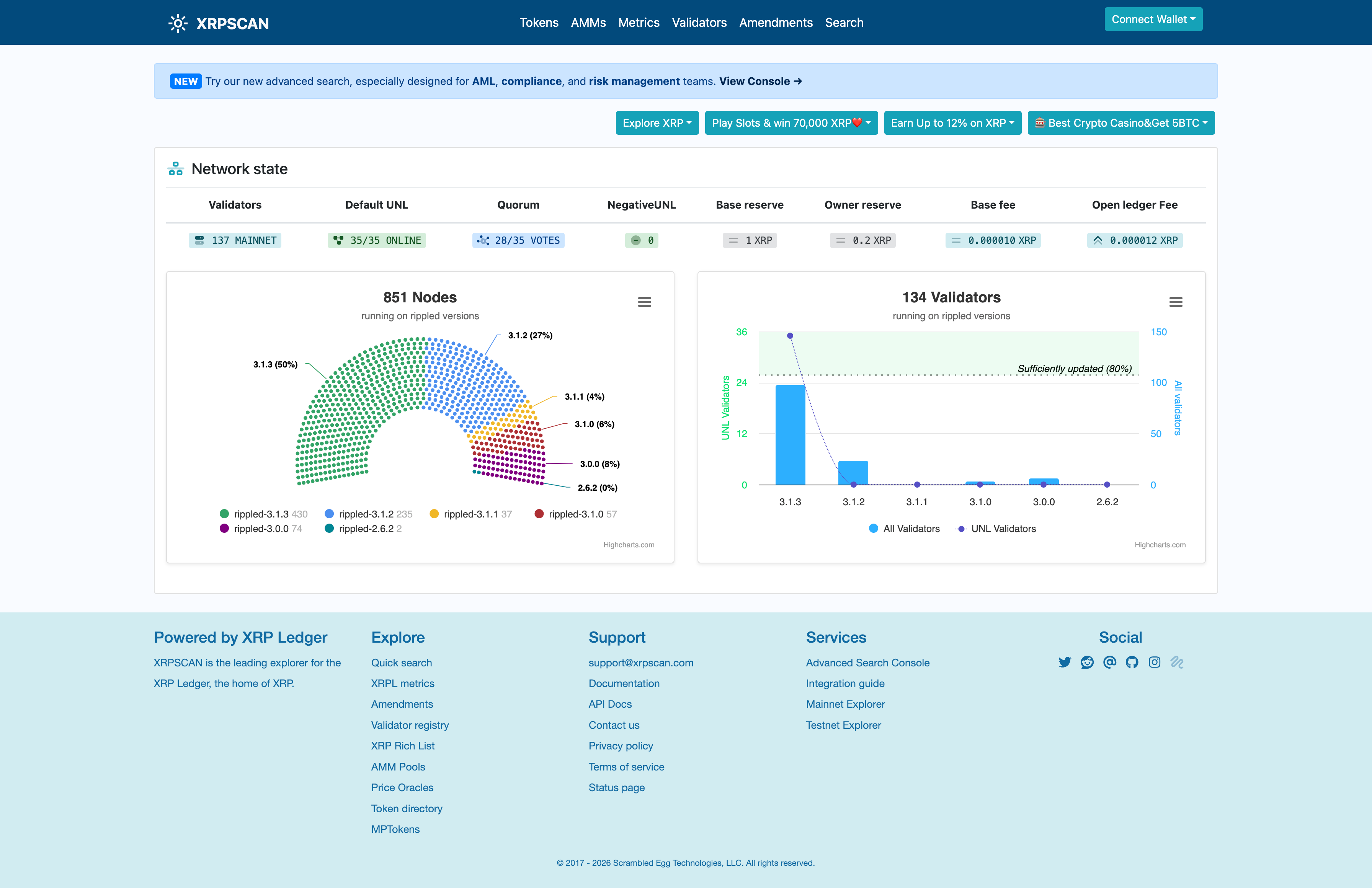Toggle rippled-3.1.1 legend series
This screenshot has width=1372, height=888.
click(x=471, y=514)
